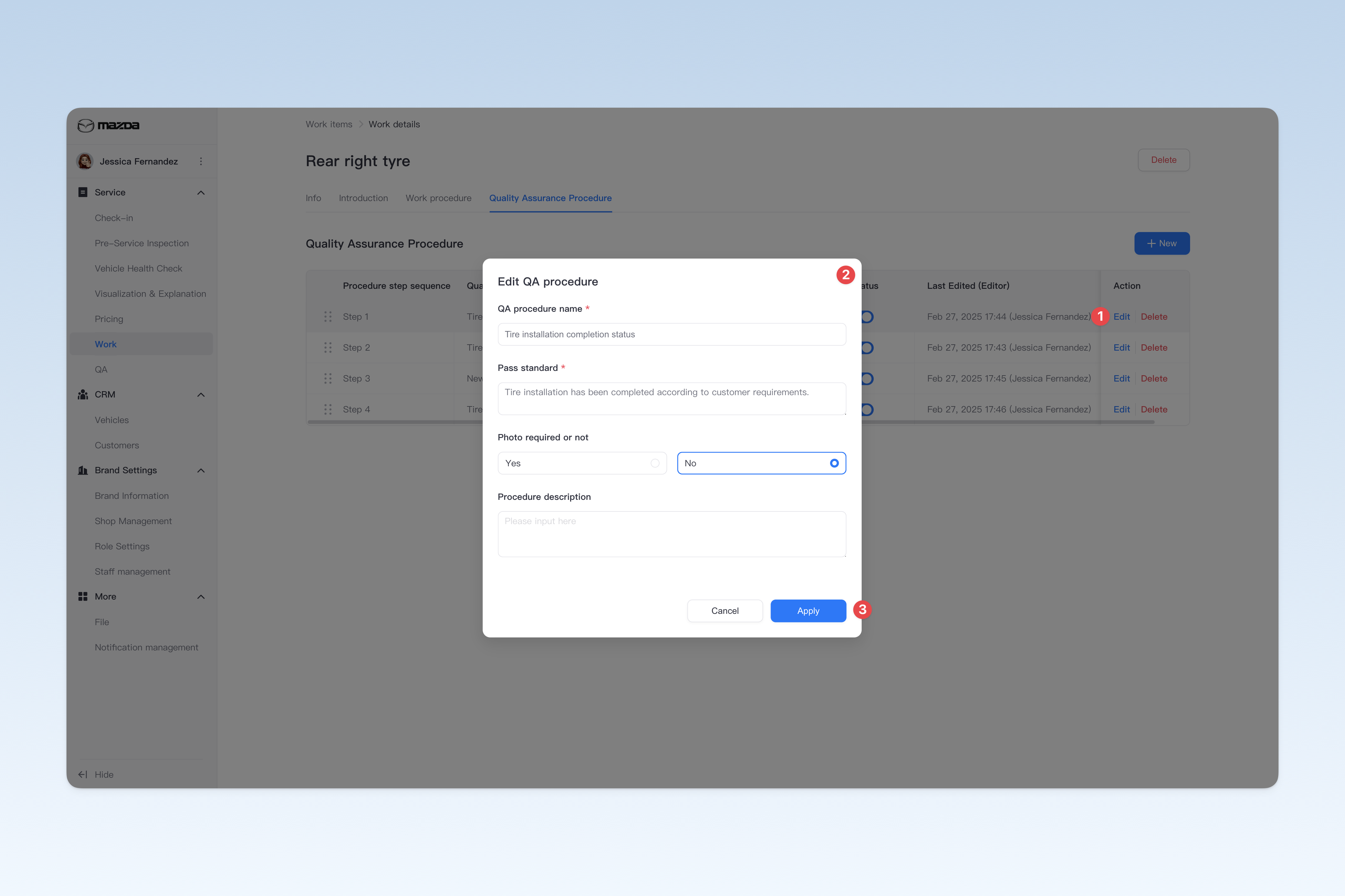Select Yes for photo required
The height and width of the screenshot is (896, 1345).
582,463
